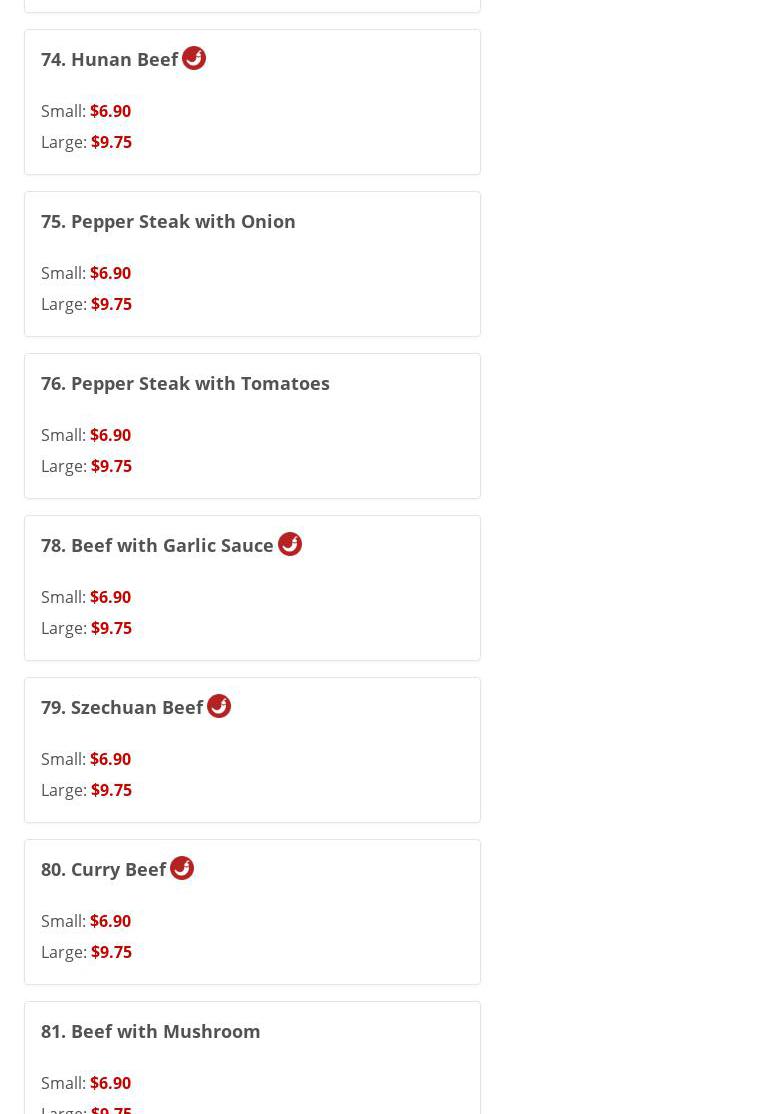Click Hunan Beef small price $6.90
770x1114 pixels.
(110, 111)
